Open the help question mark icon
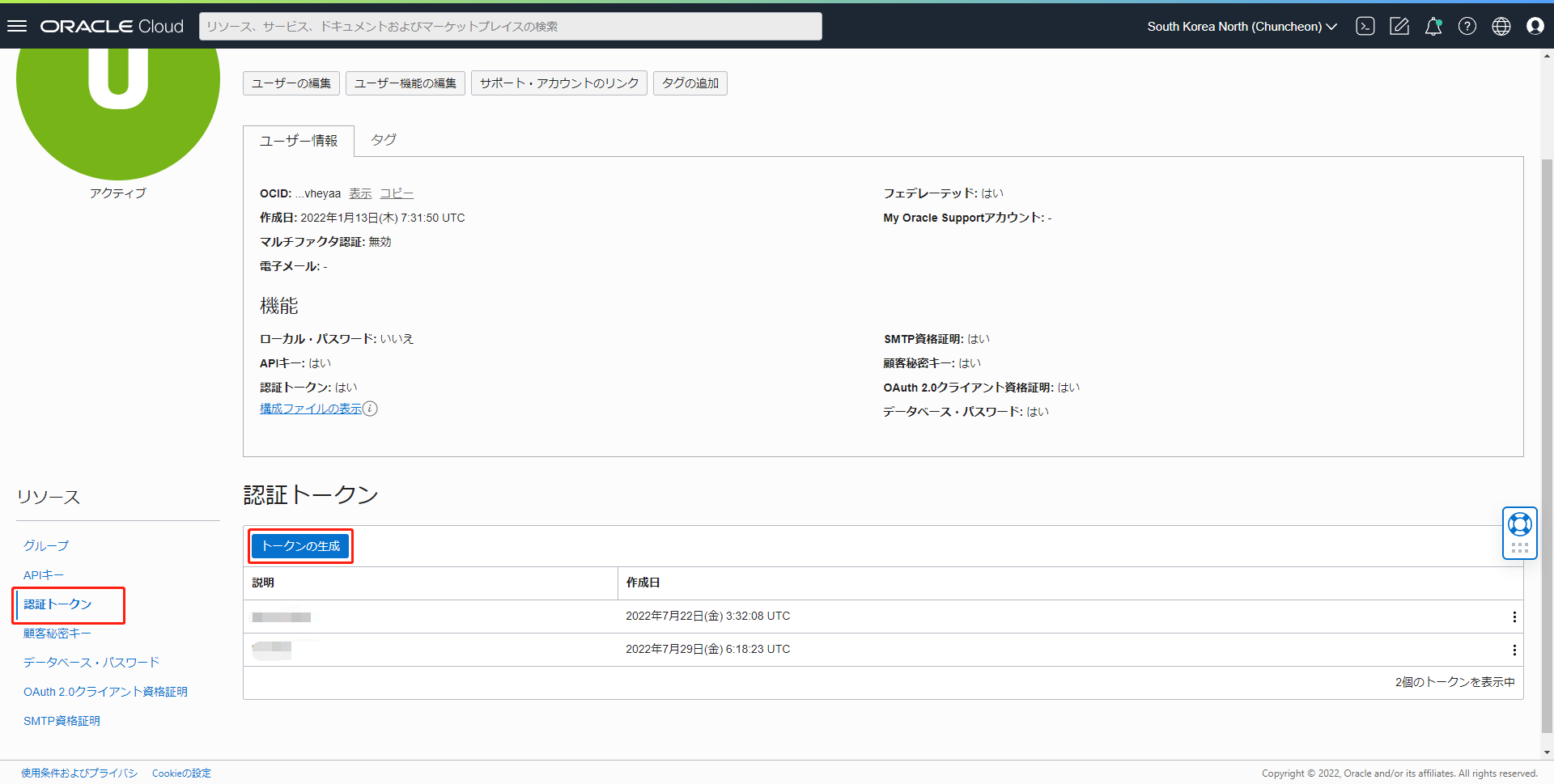 [x=1467, y=26]
